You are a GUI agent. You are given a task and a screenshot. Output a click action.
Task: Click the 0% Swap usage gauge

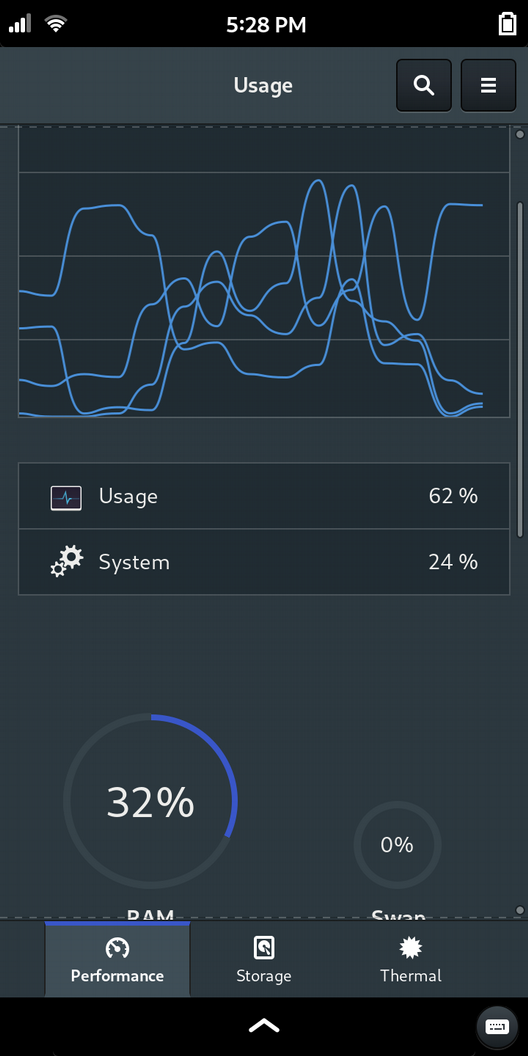(397, 845)
